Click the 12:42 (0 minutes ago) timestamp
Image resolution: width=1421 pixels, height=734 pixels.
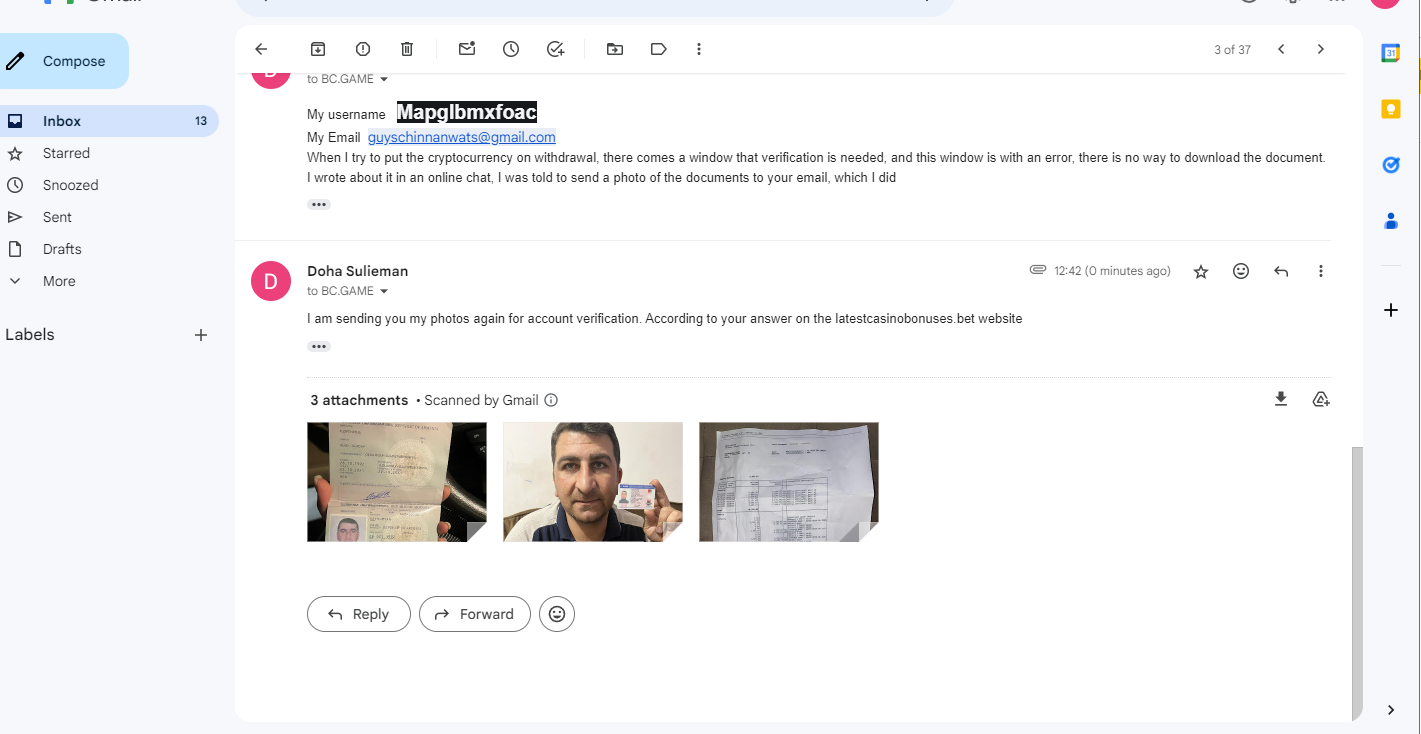pyautogui.click(x=1112, y=271)
